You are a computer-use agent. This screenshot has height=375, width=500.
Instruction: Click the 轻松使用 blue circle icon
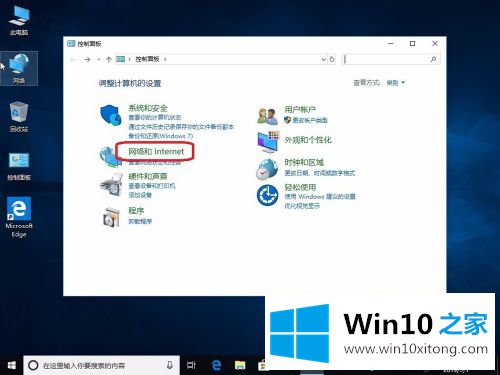coord(267,195)
